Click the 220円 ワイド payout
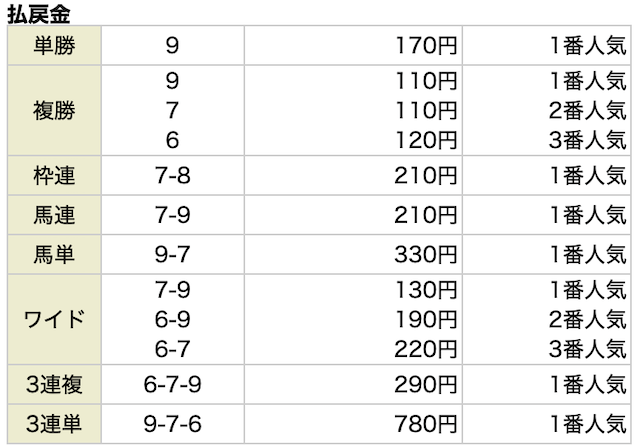Viewport: 640px width, 446px height. (427, 347)
